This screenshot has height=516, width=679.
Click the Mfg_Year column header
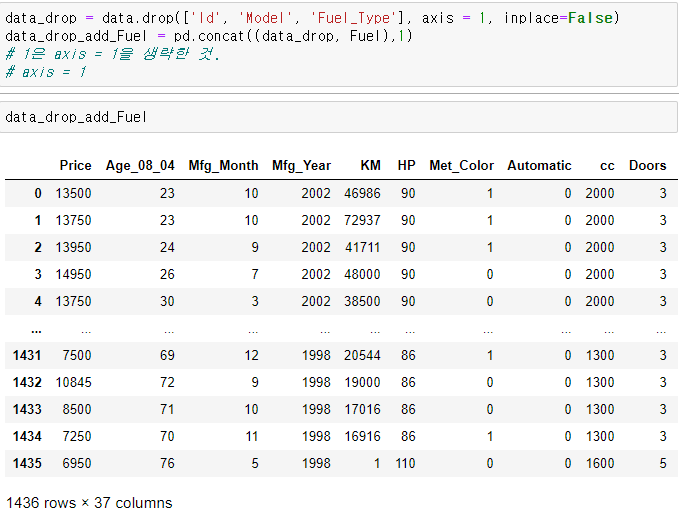301,165
